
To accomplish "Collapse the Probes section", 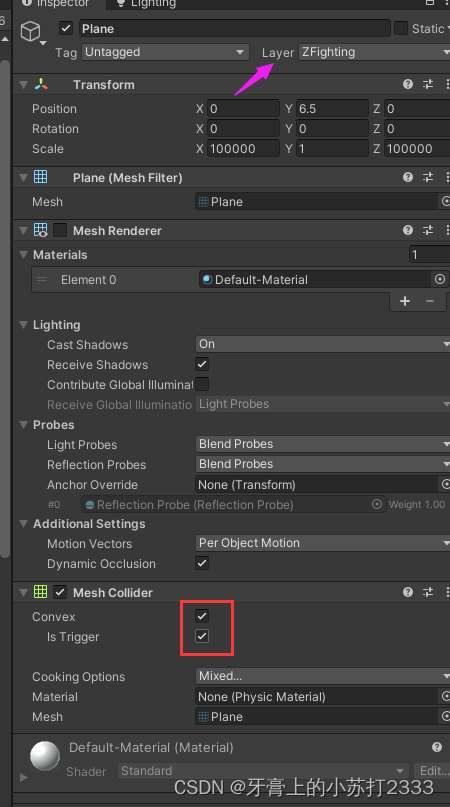I will pyautogui.click(x=24, y=425).
